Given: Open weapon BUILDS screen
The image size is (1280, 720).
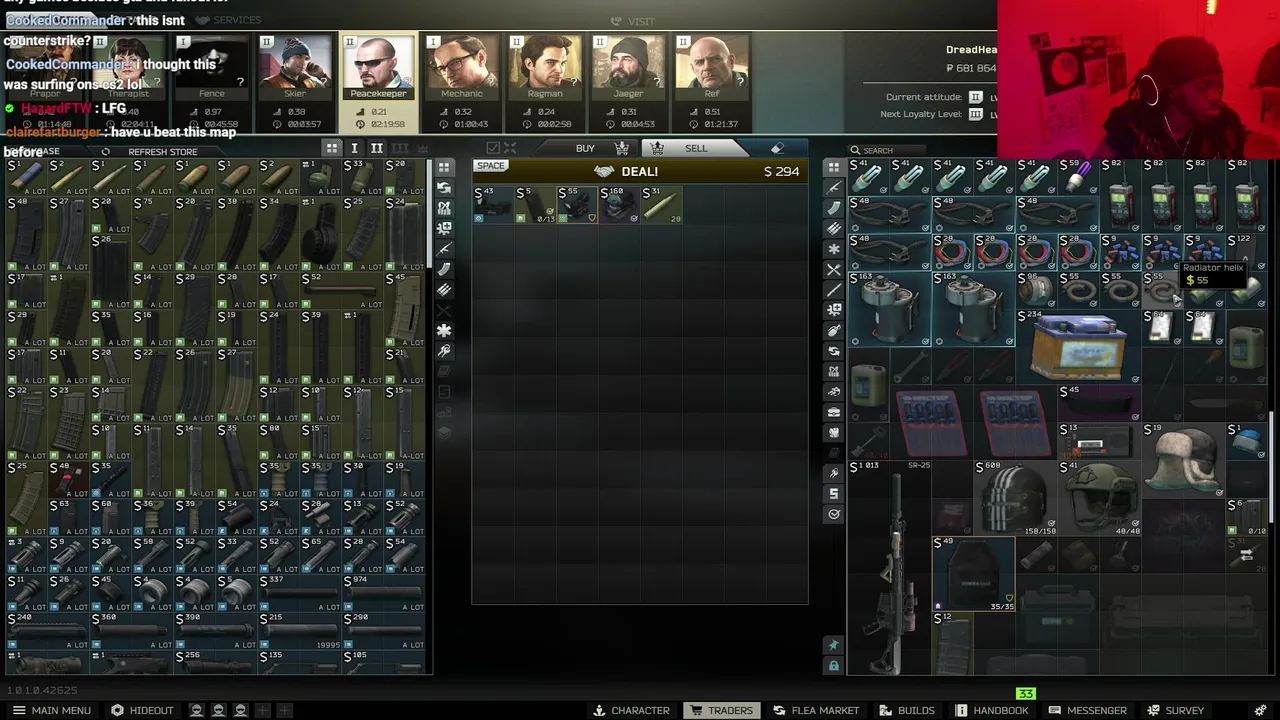Looking at the screenshot, I should pos(906,710).
